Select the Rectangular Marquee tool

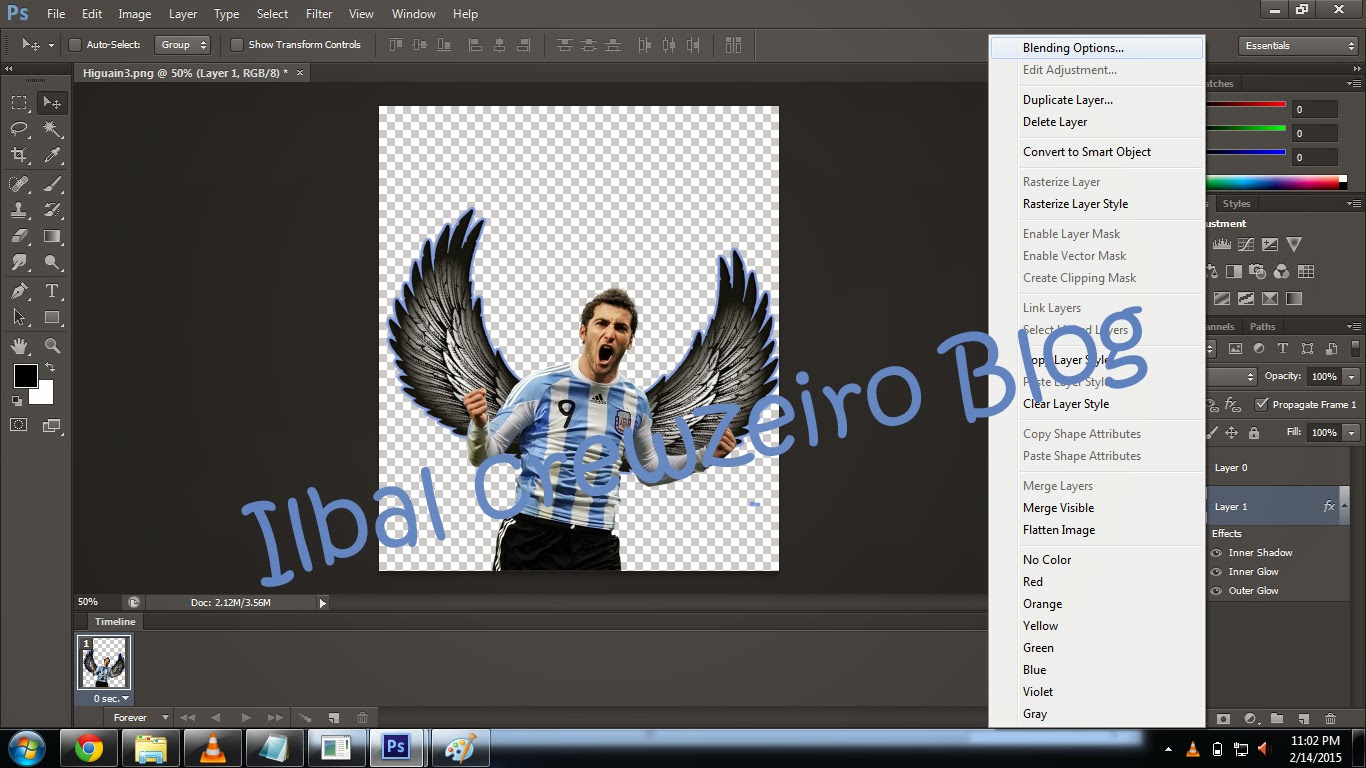[x=19, y=102]
